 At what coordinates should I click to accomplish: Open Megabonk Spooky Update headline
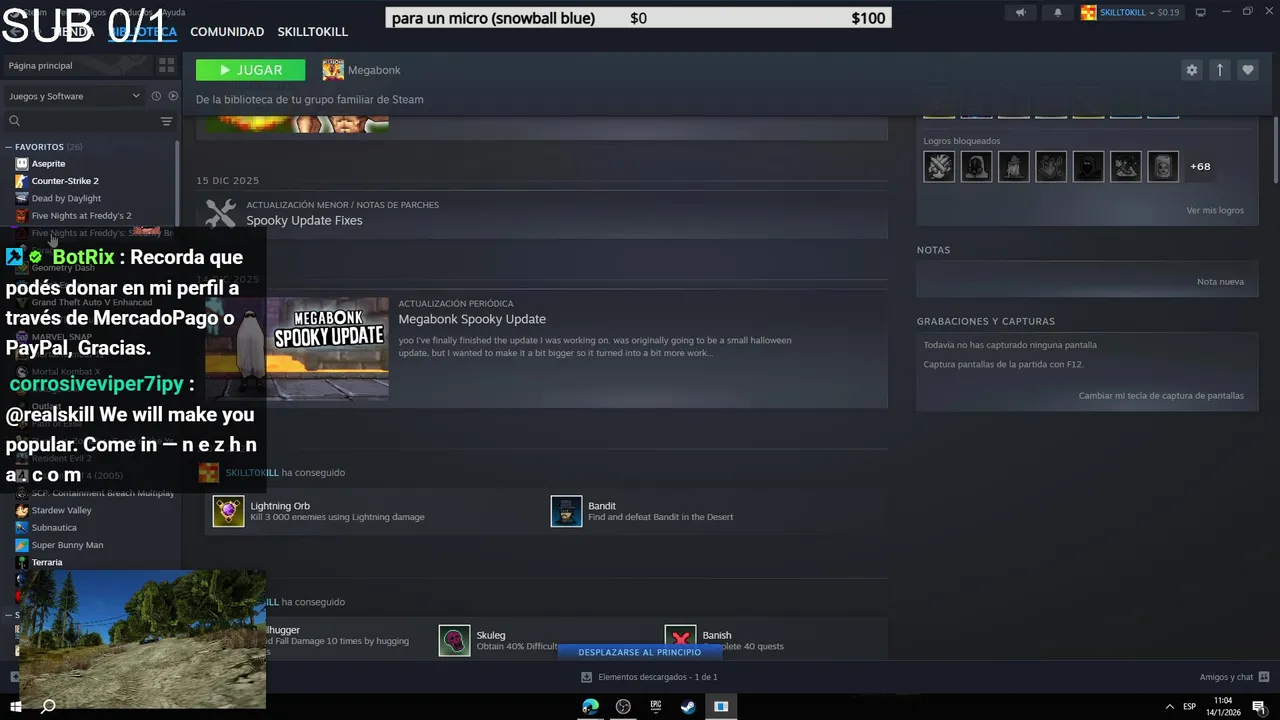point(472,319)
